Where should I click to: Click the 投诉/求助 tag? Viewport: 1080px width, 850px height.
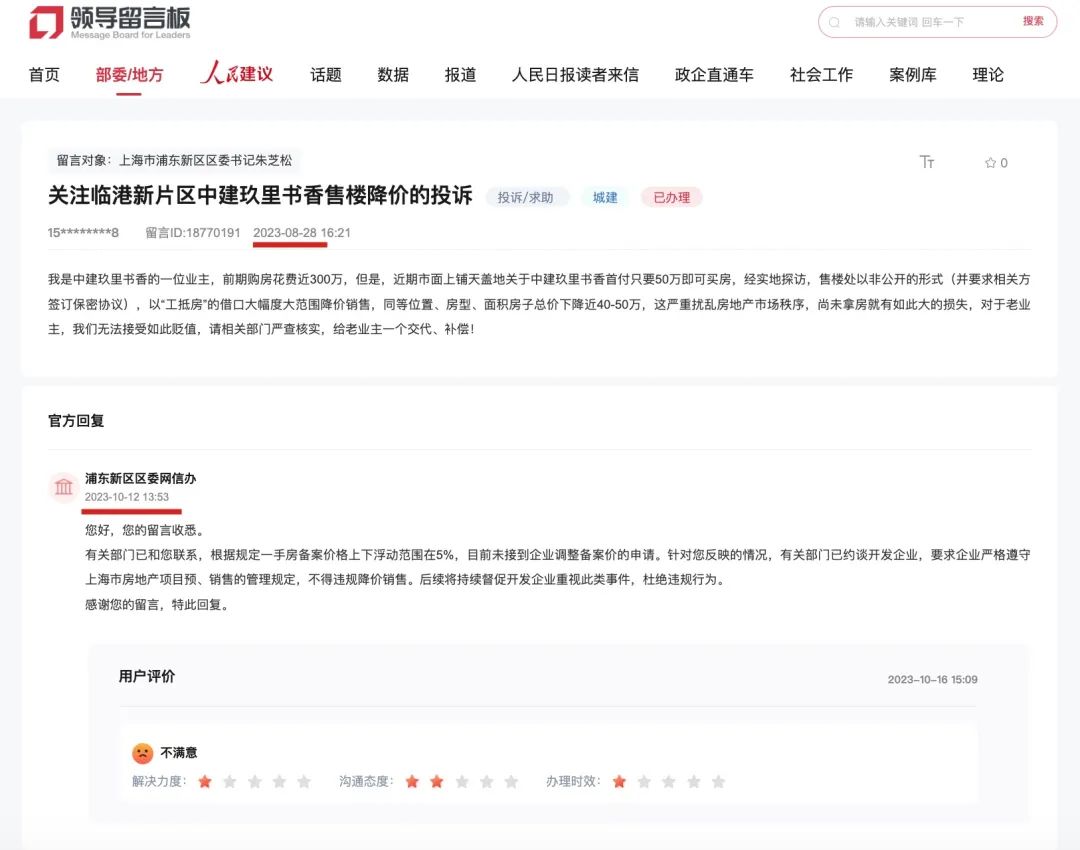(x=526, y=198)
